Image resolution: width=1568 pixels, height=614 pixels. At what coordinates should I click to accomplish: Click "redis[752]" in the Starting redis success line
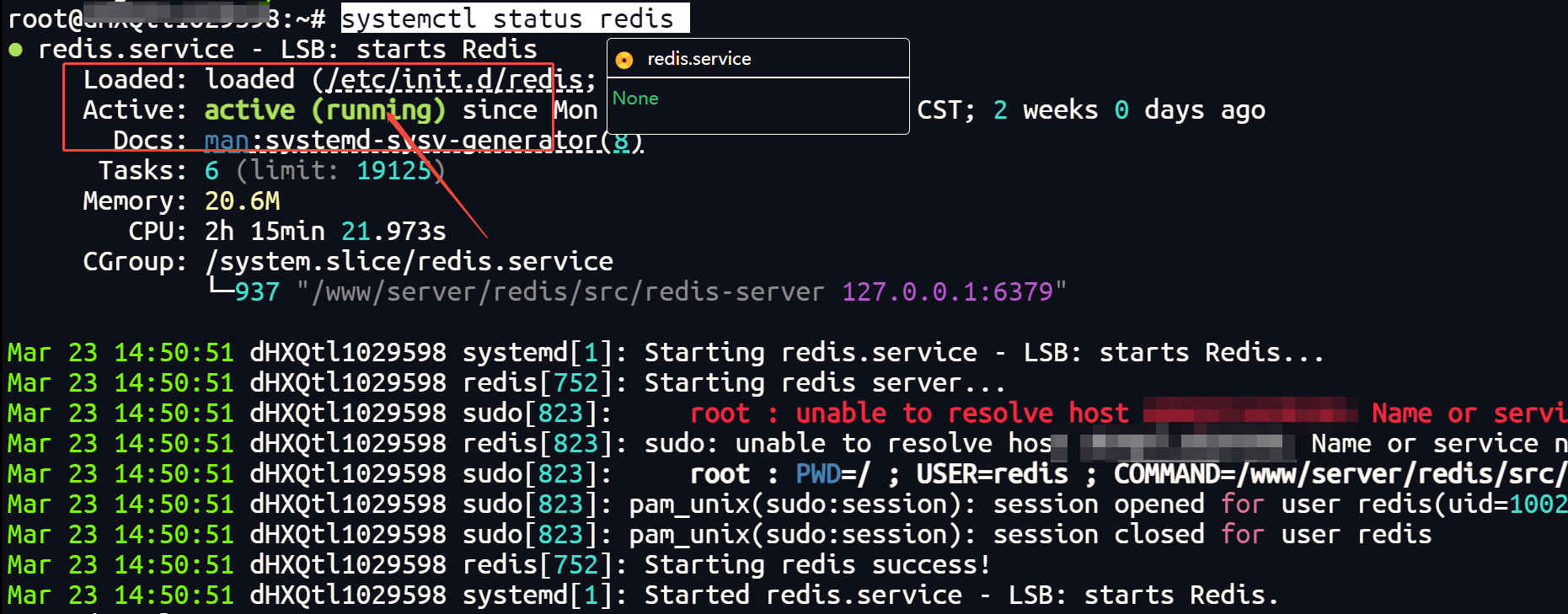(538, 564)
